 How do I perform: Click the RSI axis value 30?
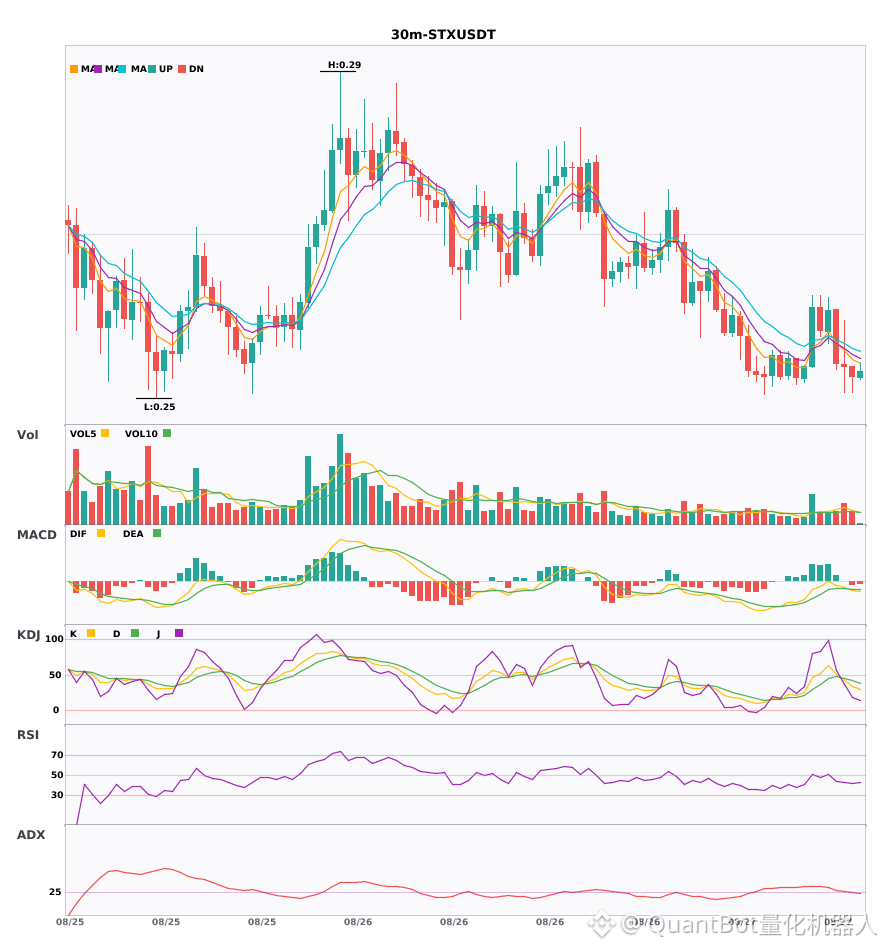pos(57,795)
